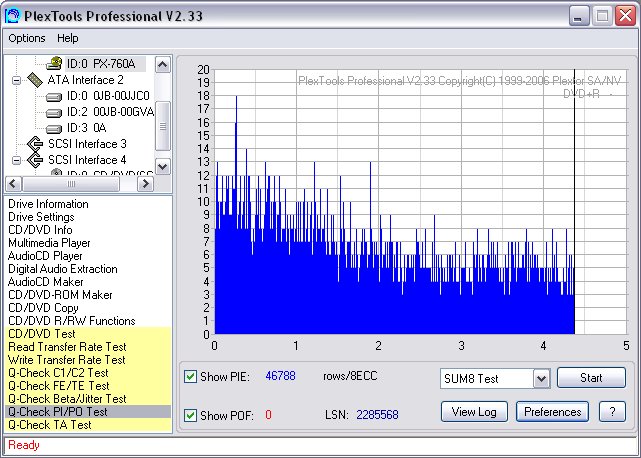Click the LSN value 2285568
The width and height of the screenshot is (641, 458).
[377, 415]
